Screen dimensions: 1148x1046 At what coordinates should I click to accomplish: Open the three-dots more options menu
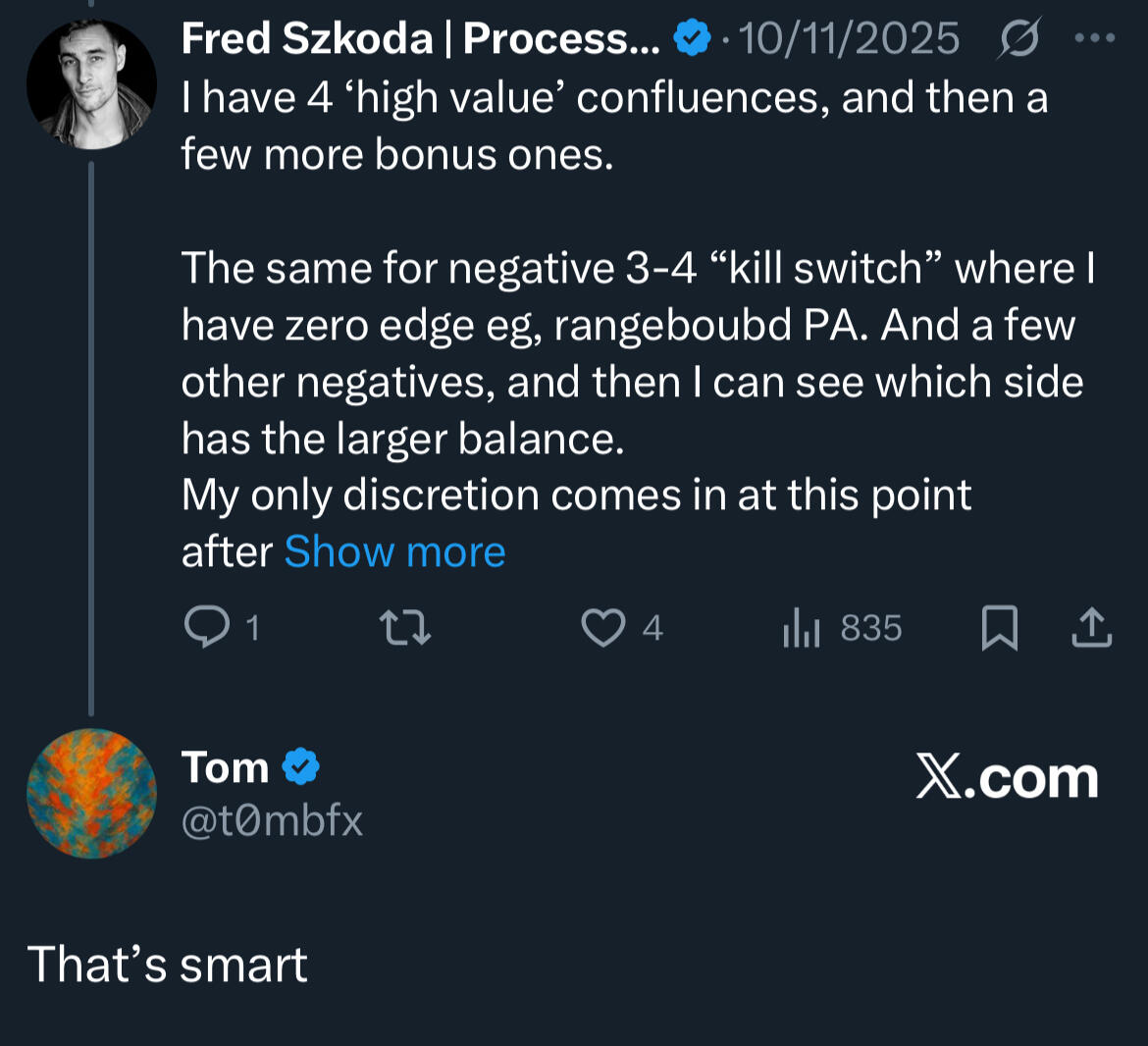(1095, 39)
